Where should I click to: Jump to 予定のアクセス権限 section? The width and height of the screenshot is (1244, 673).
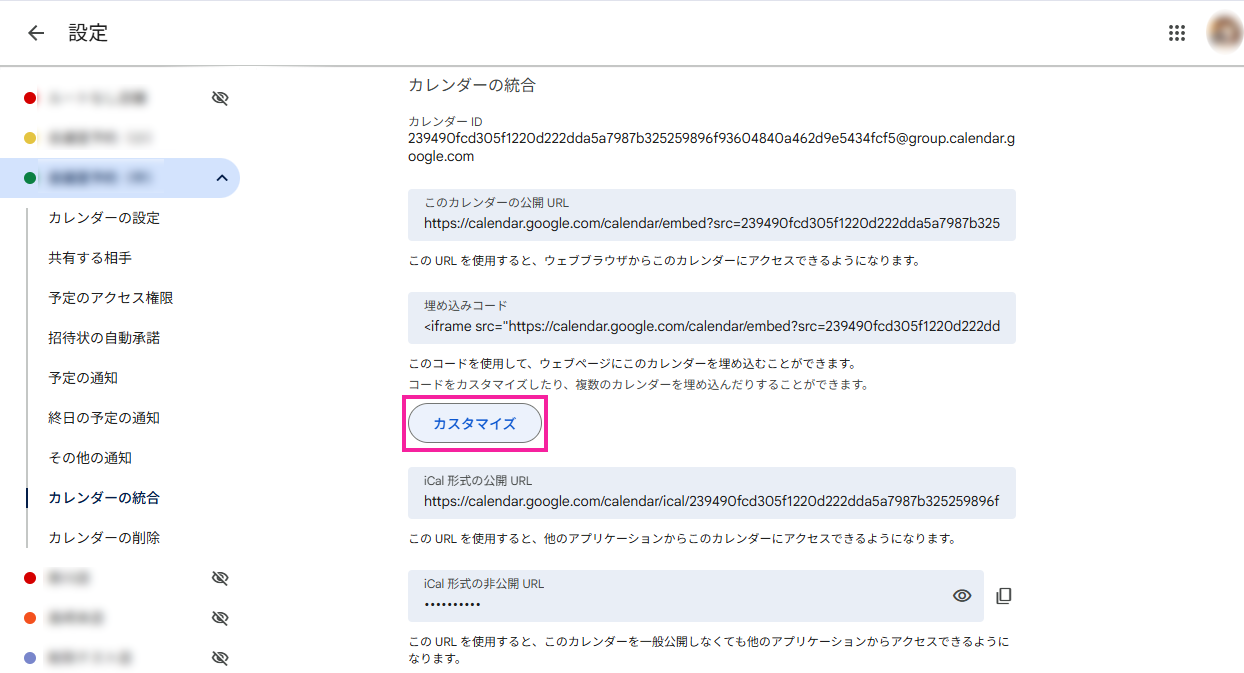click(x=111, y=298)
